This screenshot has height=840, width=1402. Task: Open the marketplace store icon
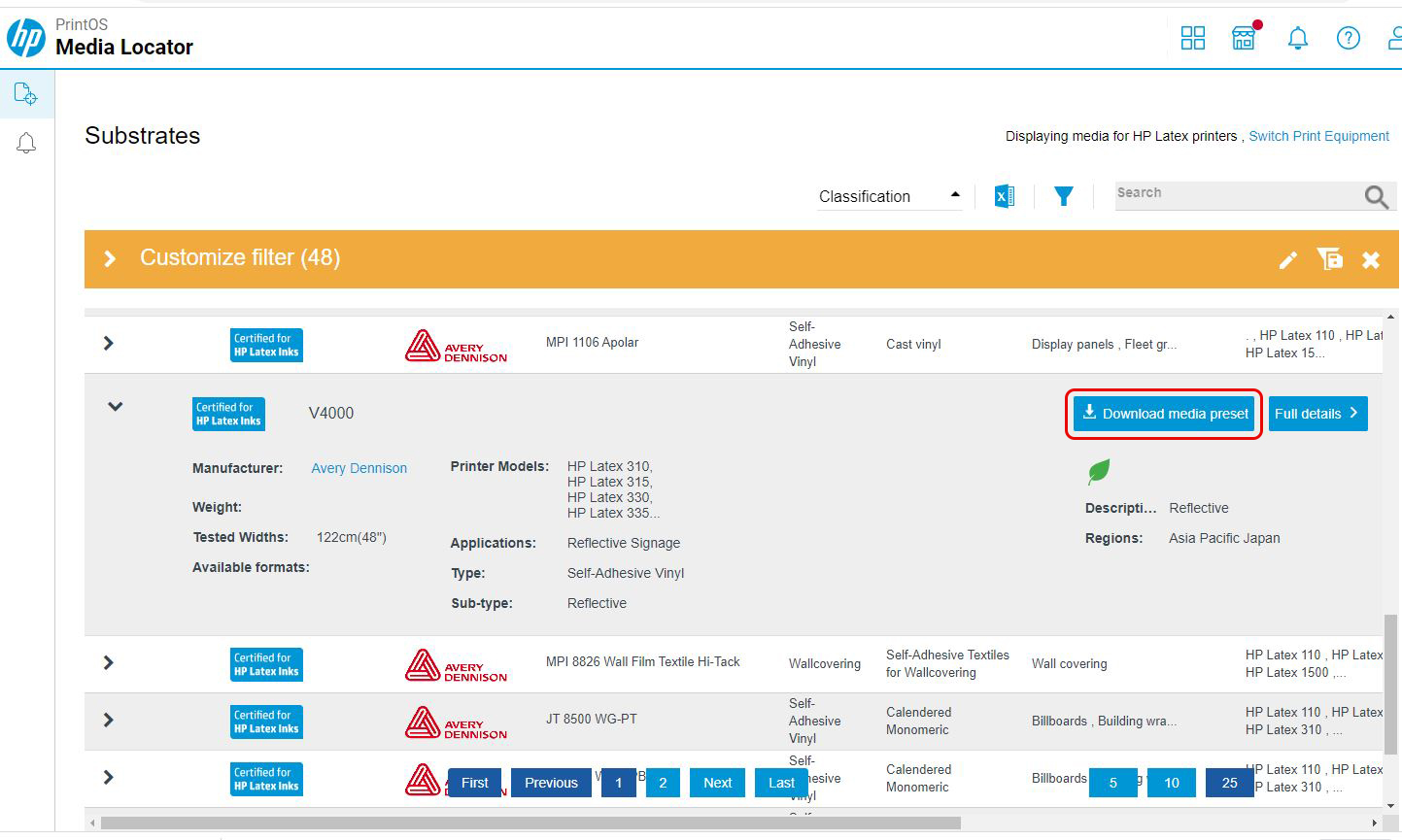(1244, 38)
